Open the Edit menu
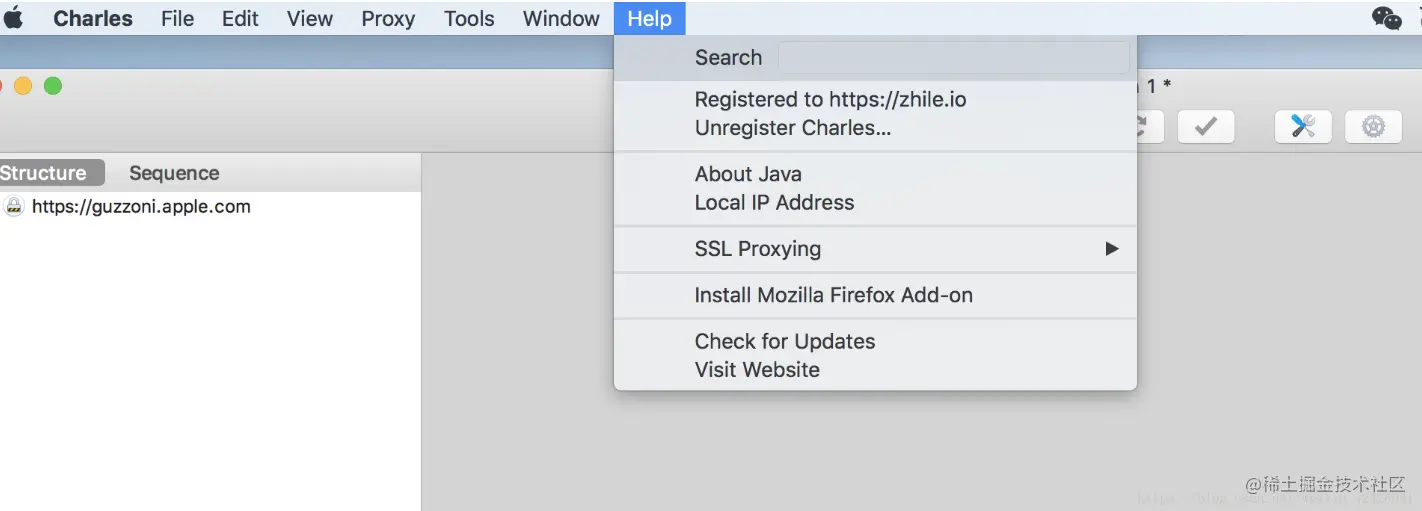This screenshot has width=1422, height=511. pos(240,18)
